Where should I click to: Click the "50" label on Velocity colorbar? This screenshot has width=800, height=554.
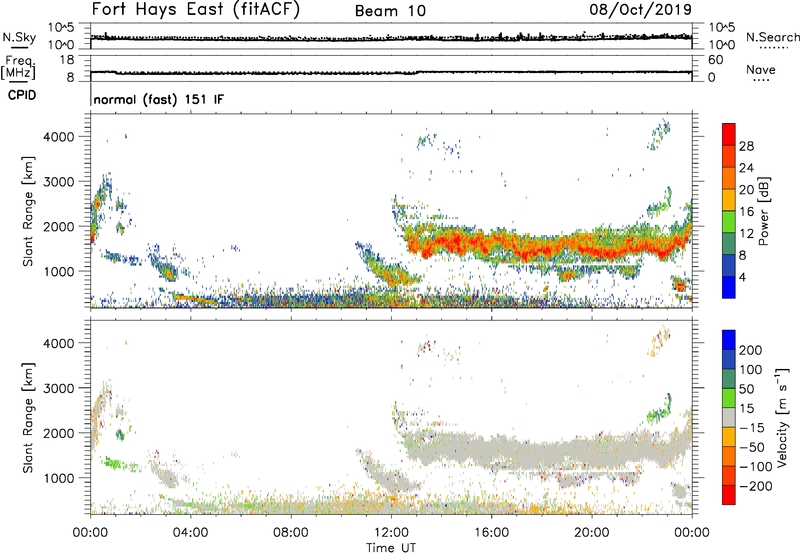[746, 389]
